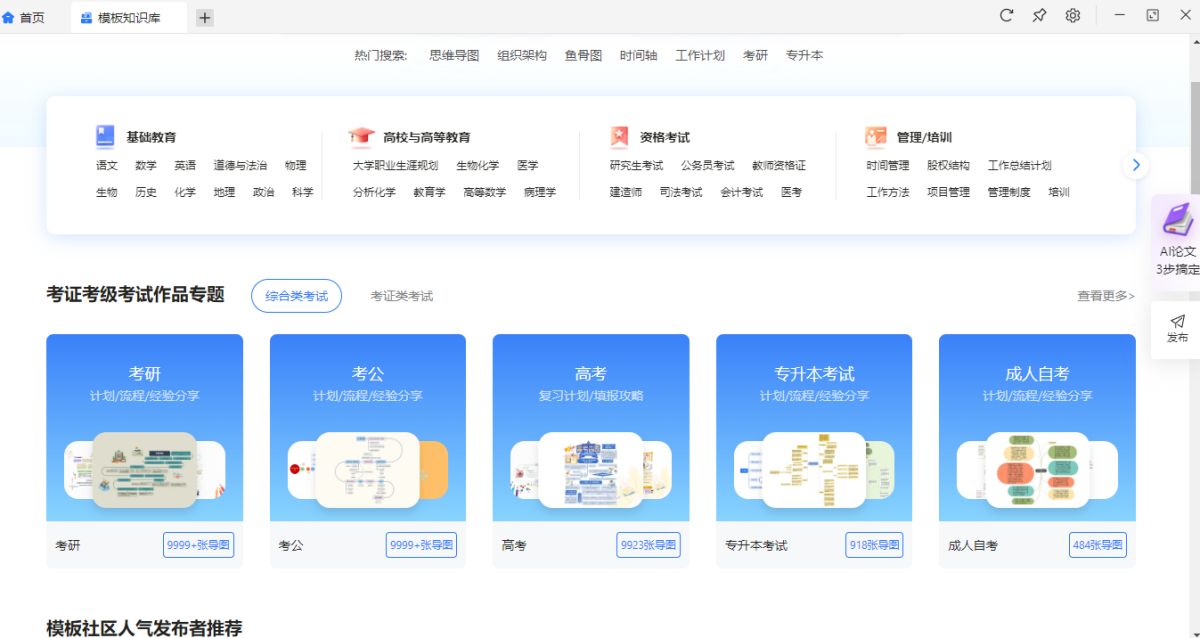1200x638 pixels.
Task: Click the 9923张导图 badge under 高考
Action: pos(648,545)
